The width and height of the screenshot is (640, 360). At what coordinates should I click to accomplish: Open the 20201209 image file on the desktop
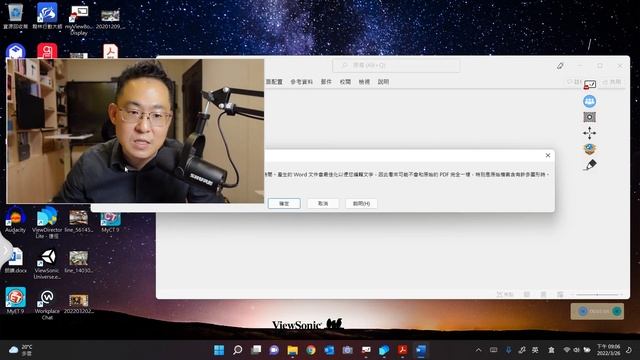click(110, 19)
